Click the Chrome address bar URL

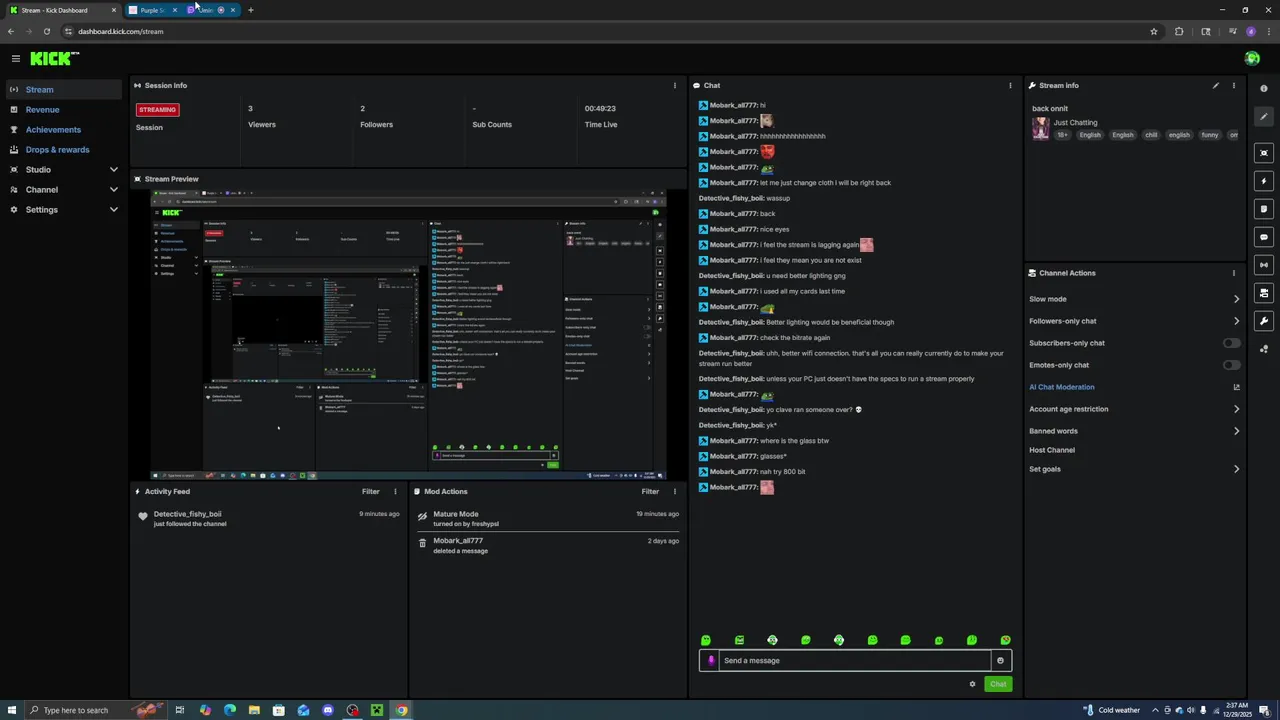pyautogui.click(x=121, y=31)
